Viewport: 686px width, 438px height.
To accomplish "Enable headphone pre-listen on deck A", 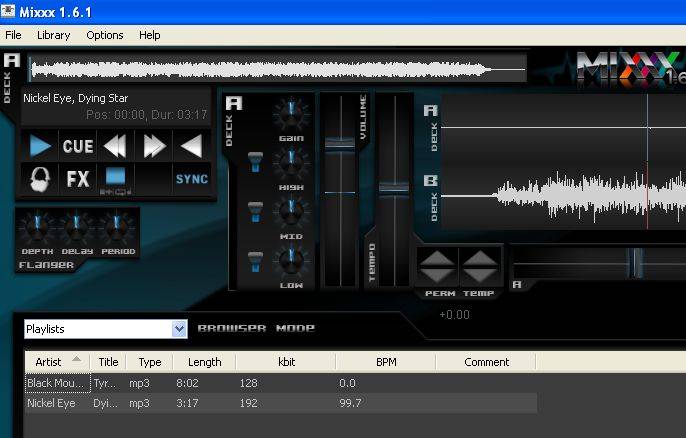I will pos(40,179).
